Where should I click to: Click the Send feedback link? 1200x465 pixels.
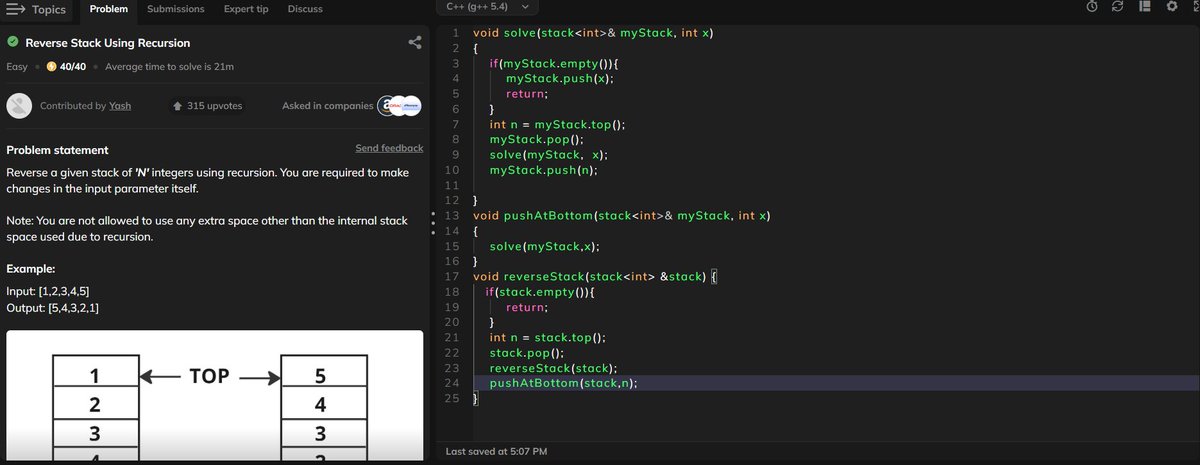click(x=389, y=148)
